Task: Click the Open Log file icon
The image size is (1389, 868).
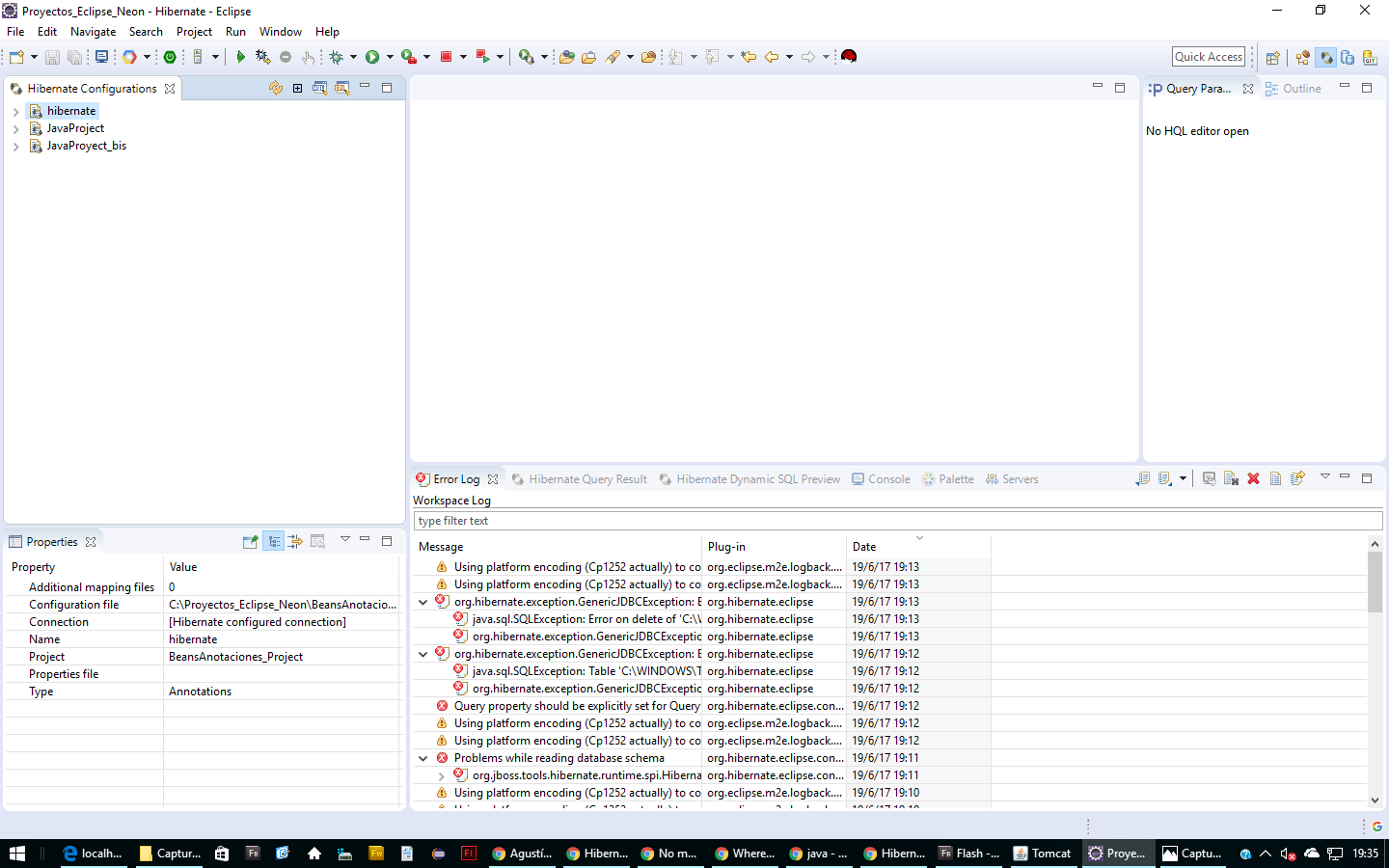Action: tap(1275, 478)
